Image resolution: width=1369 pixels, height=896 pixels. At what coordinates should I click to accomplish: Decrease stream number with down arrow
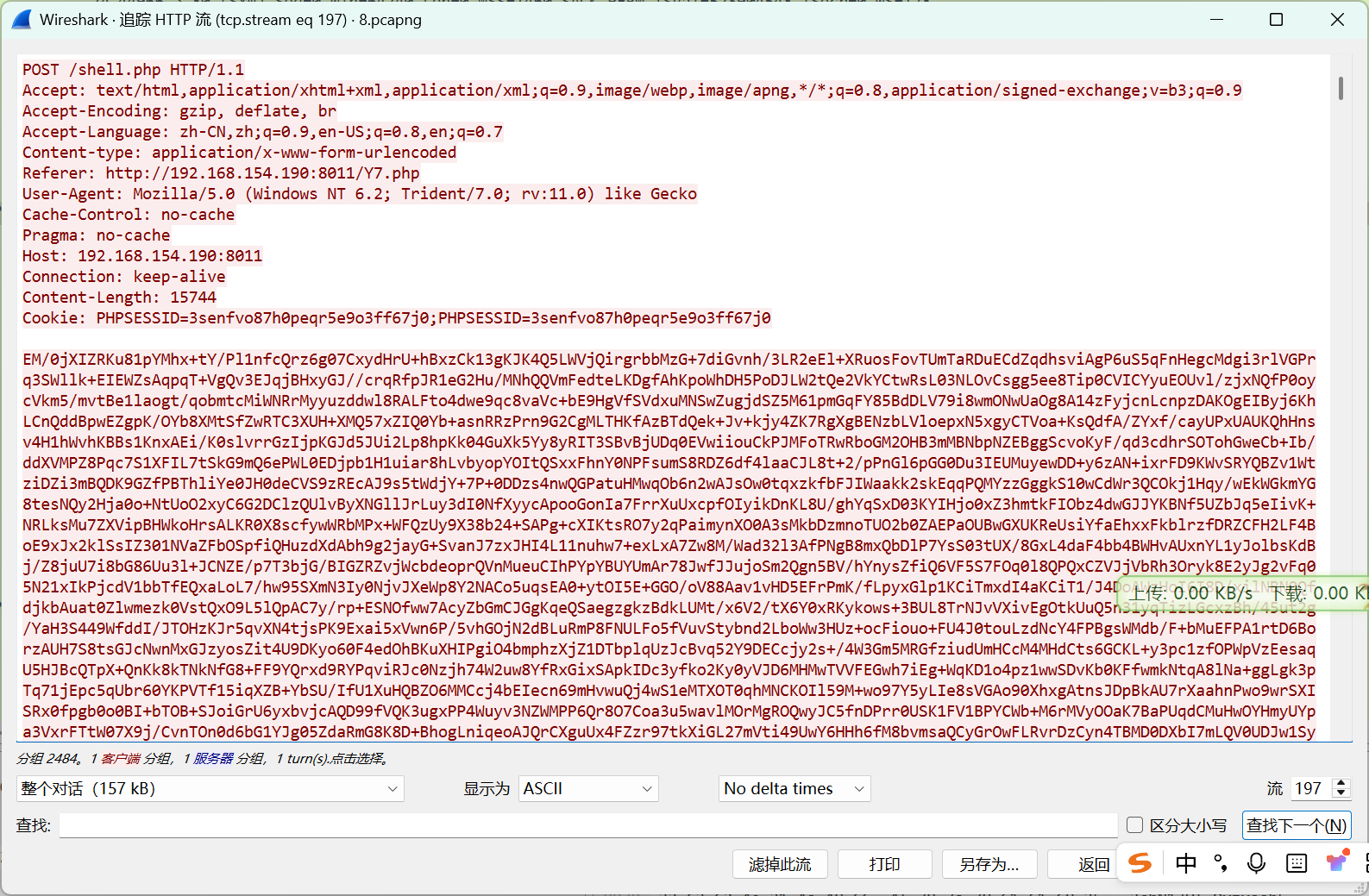(1341, 793)
